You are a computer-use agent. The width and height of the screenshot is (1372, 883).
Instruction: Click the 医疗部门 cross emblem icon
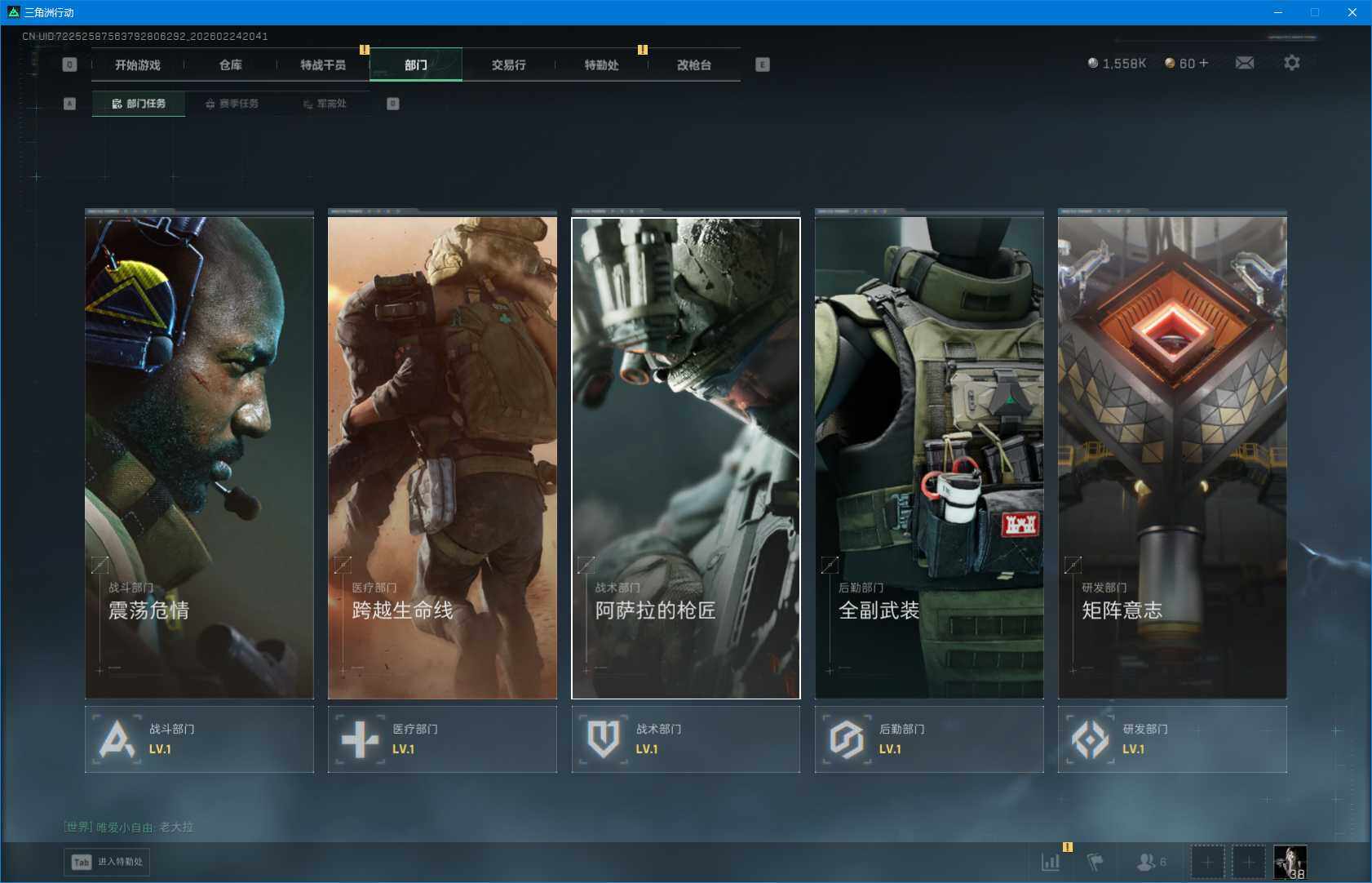coord(360,739)
